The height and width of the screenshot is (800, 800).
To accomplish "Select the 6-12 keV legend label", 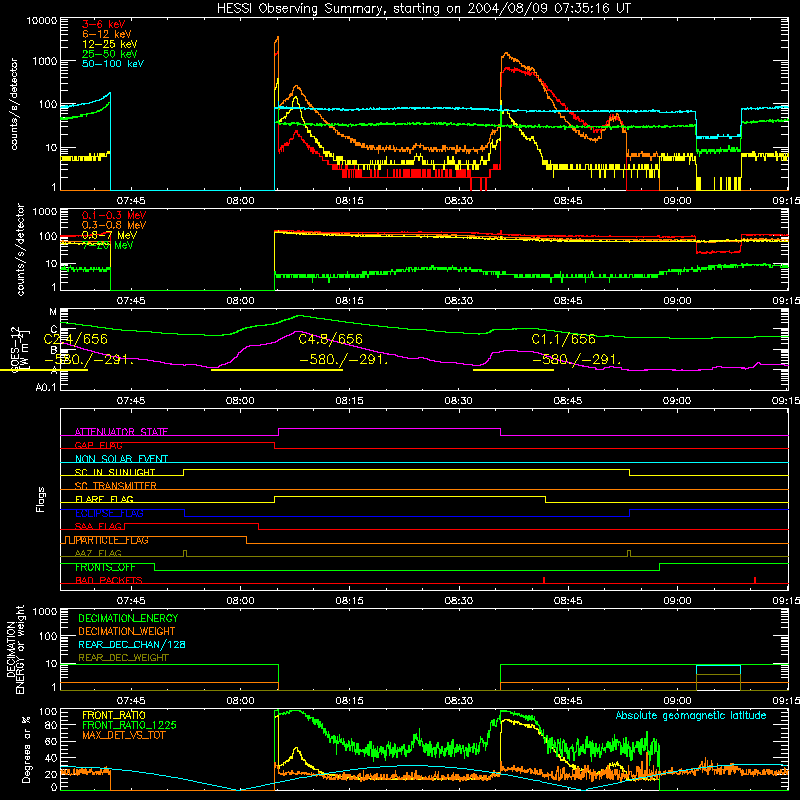I will (107, 34).
